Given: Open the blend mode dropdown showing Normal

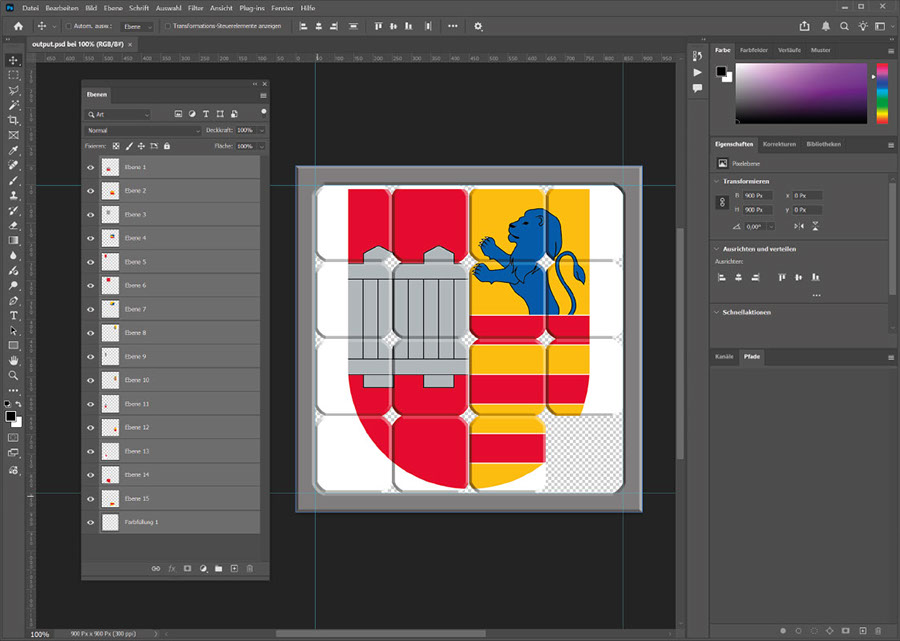Looking at the screenshot, I should (143, 130).
